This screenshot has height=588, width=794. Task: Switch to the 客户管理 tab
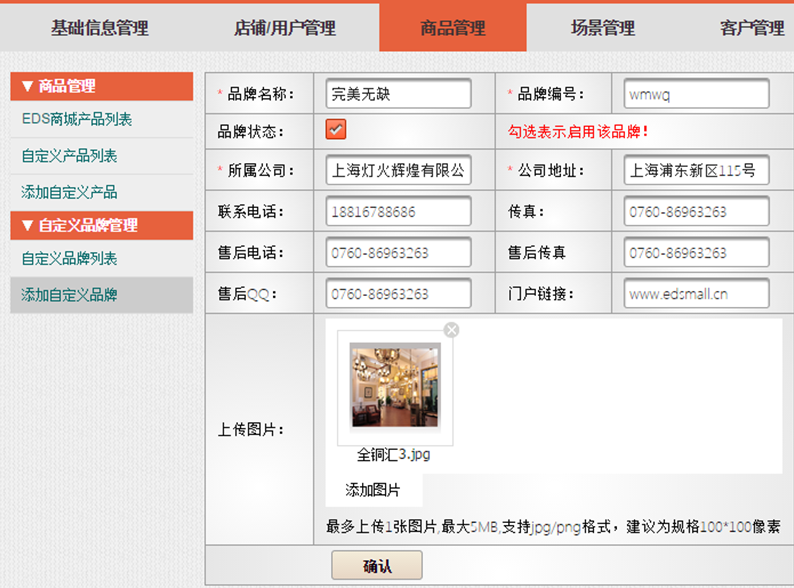click(752, 28)
